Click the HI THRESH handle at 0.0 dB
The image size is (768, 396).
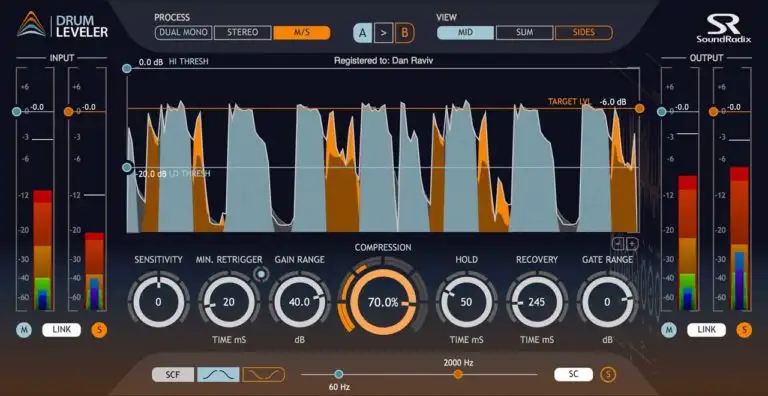pyautogui.click(x=127, y=69)
